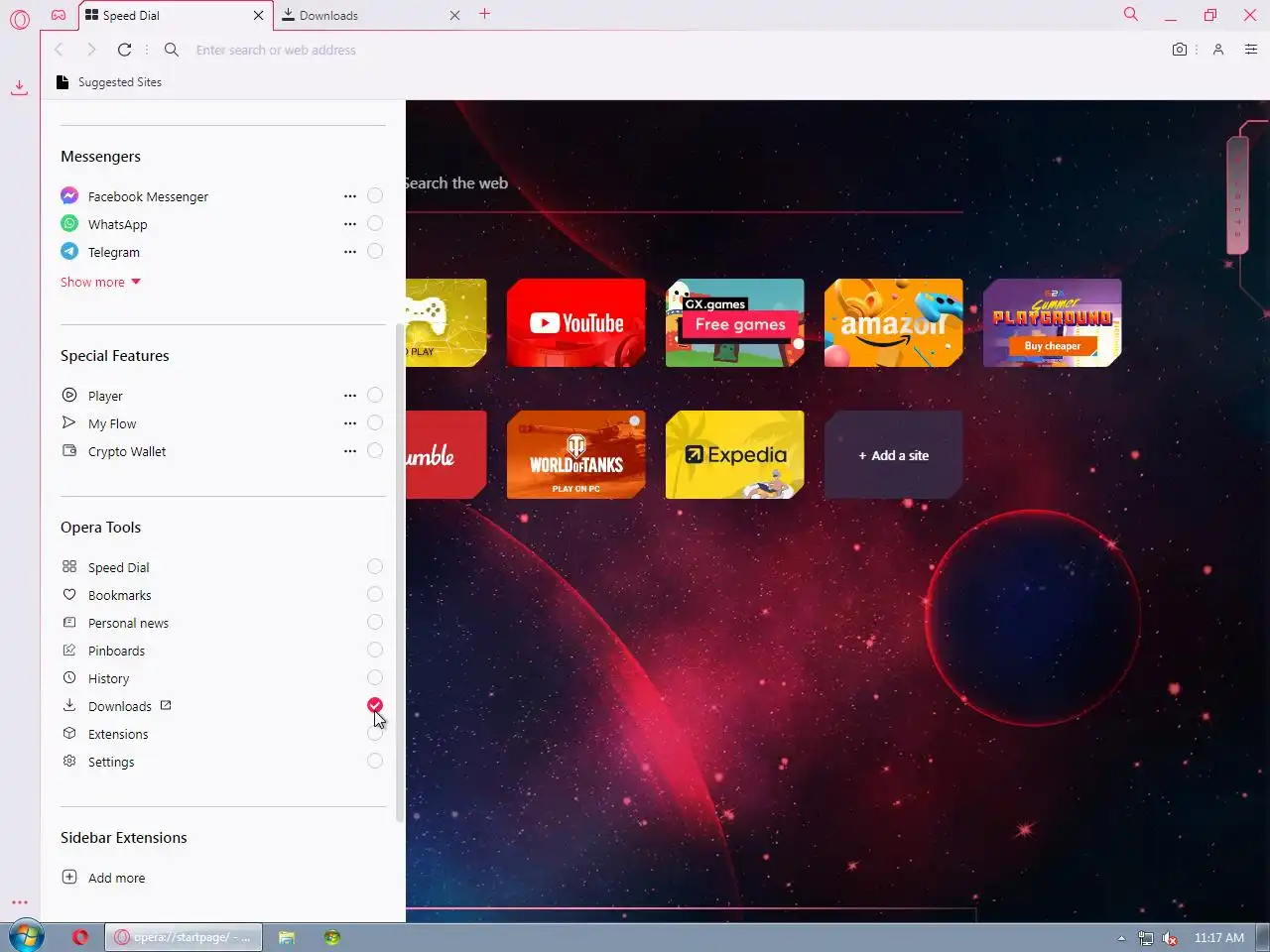This screenshot has width=1270, height=952.
Task: Open GX.games Free games tile
Action: tap(734, 323)
